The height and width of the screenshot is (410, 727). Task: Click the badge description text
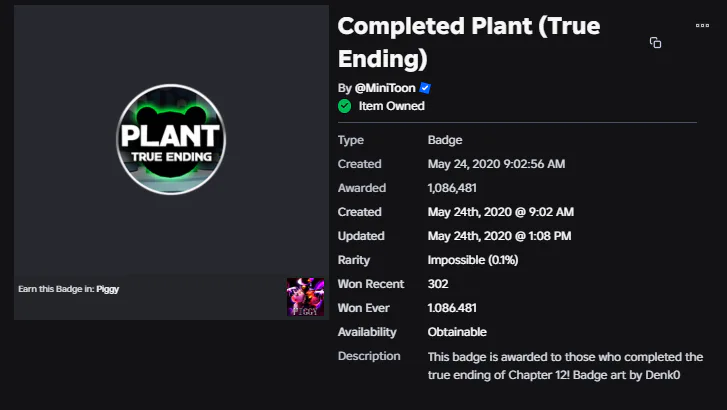coord(564,365)
